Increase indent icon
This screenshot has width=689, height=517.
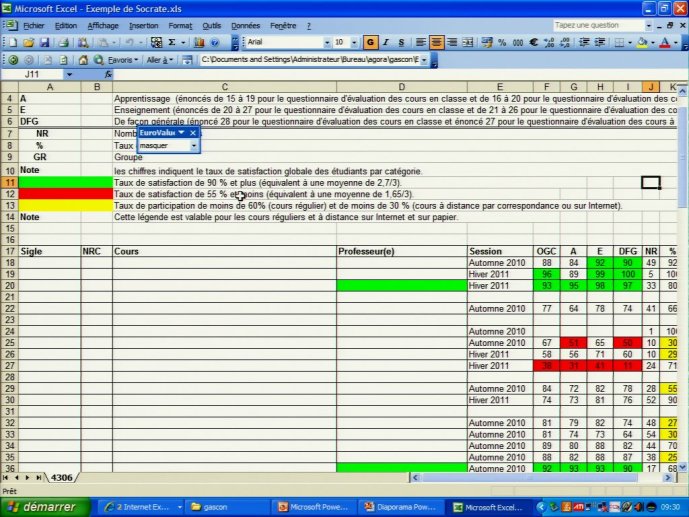[x=600, y=43]
